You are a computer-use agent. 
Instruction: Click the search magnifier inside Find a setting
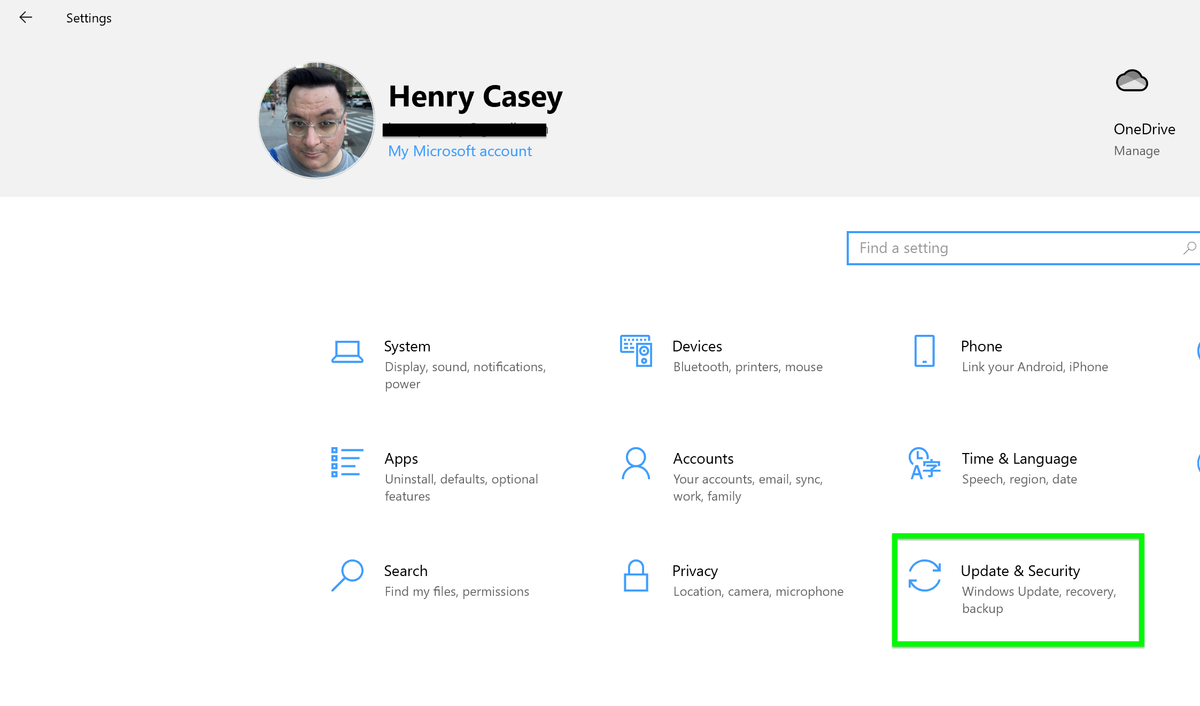1188,247
